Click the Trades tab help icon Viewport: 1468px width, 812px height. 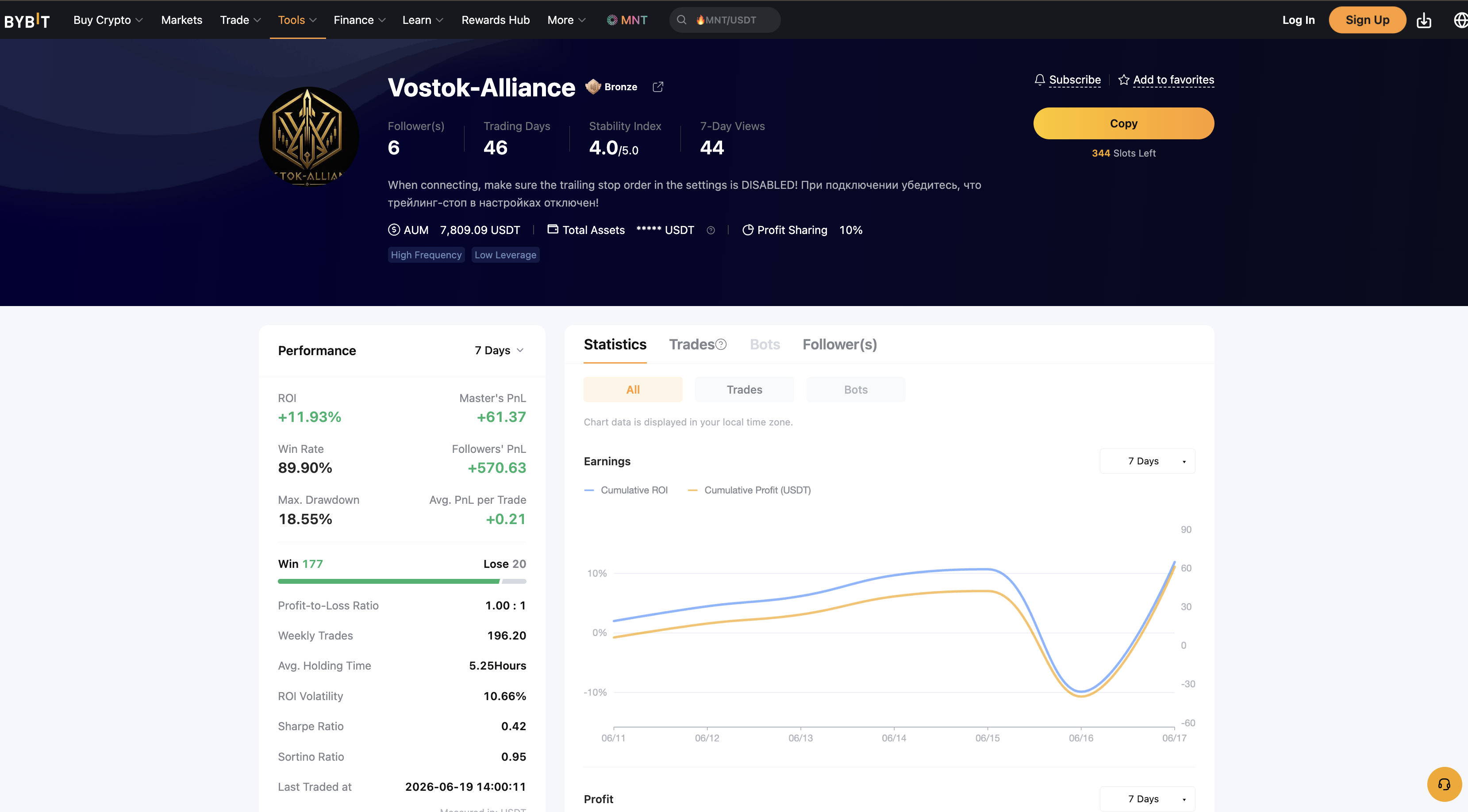coord(721,344)
